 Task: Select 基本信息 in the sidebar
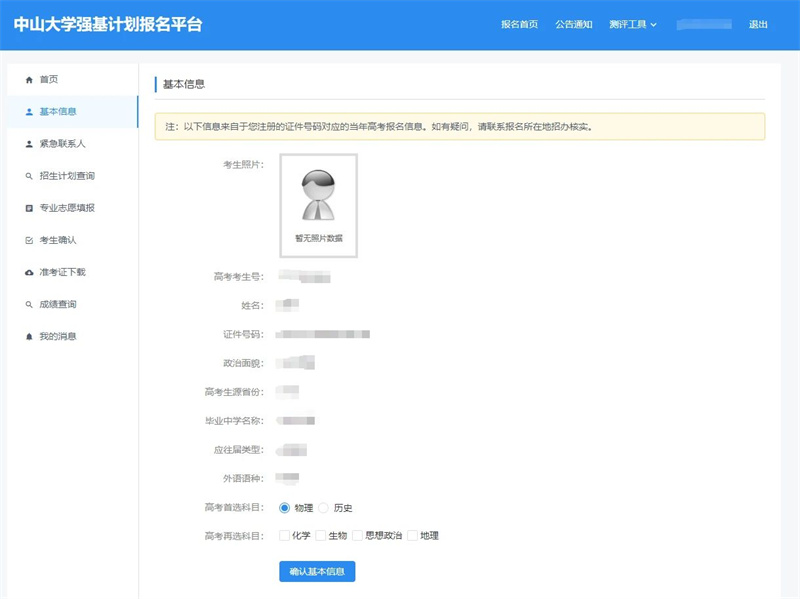[72, 112]
